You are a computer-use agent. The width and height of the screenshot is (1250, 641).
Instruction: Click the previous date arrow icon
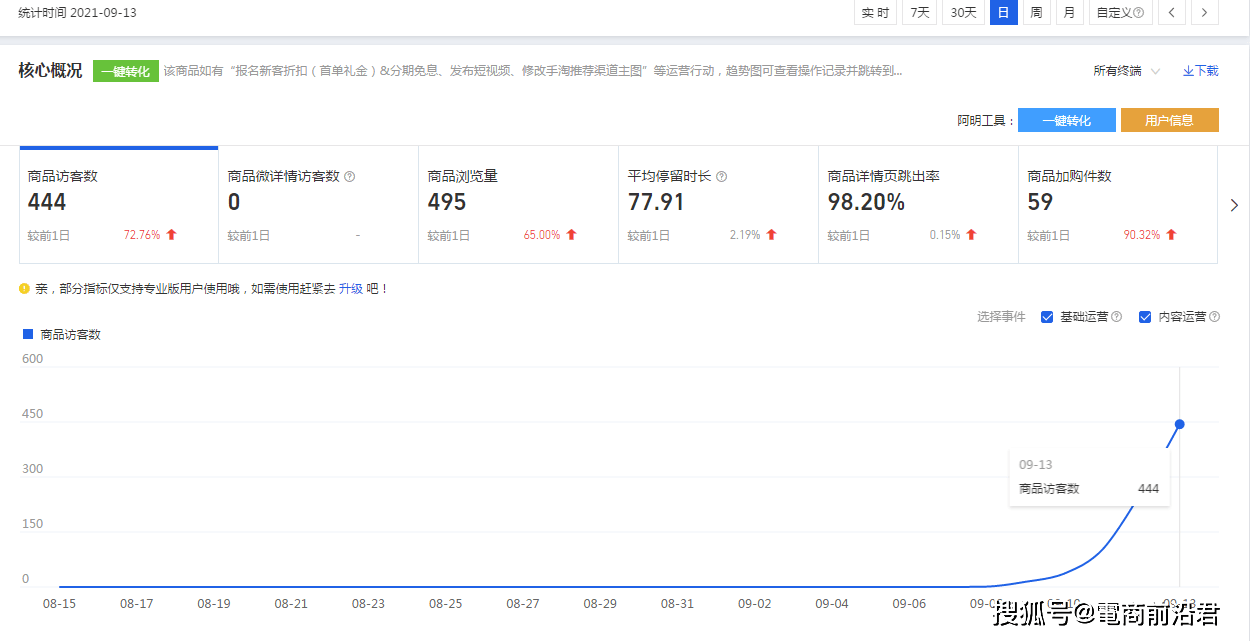pos(1172,12)
